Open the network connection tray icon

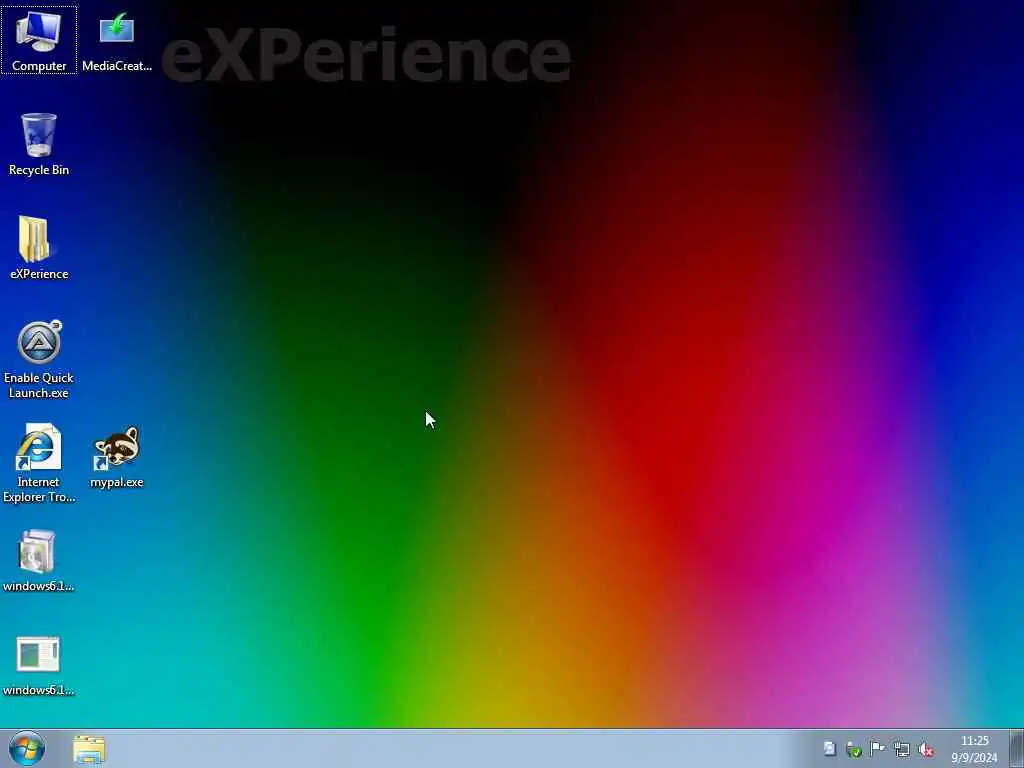click(902, 750)
